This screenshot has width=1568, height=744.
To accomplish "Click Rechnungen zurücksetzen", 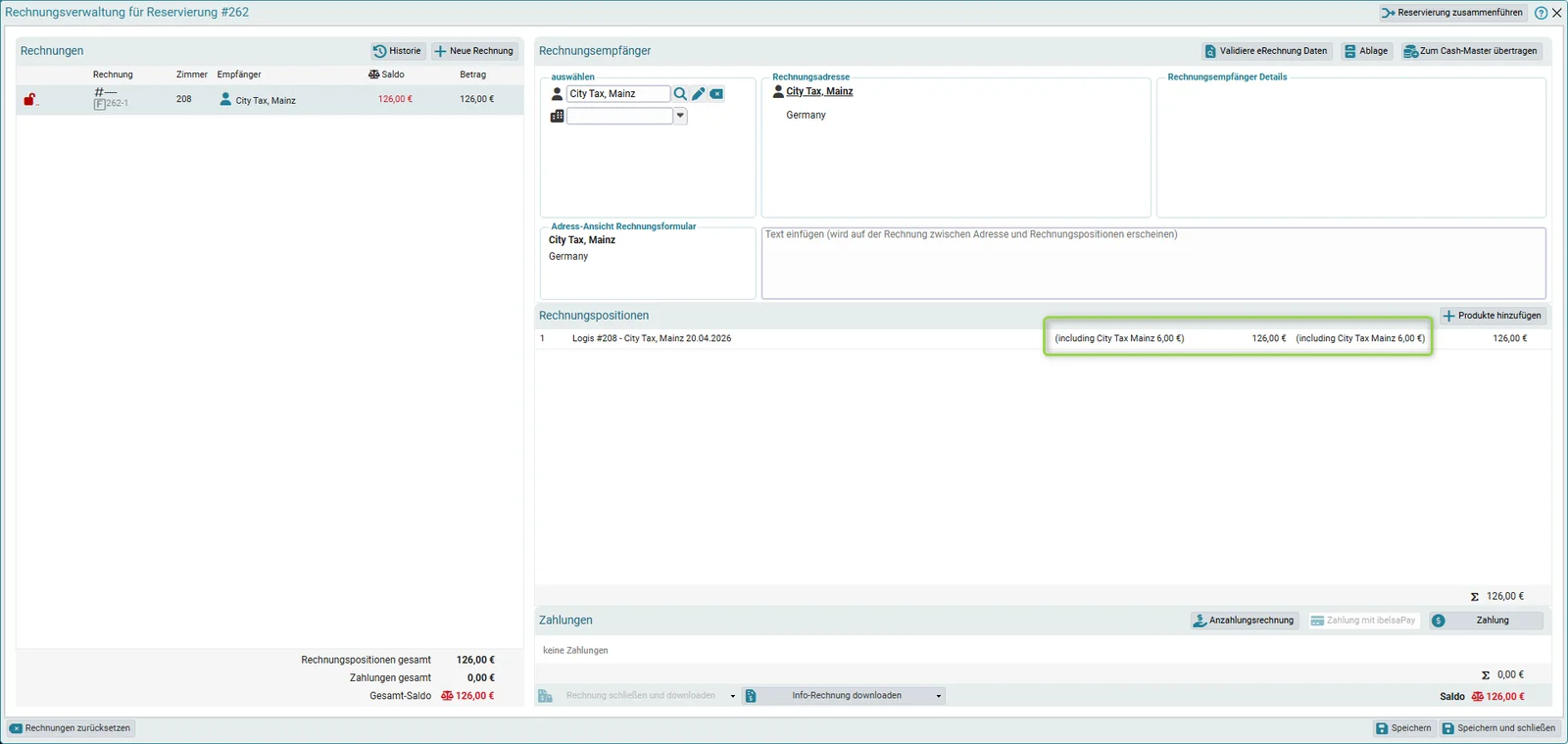I will [70, 728].
